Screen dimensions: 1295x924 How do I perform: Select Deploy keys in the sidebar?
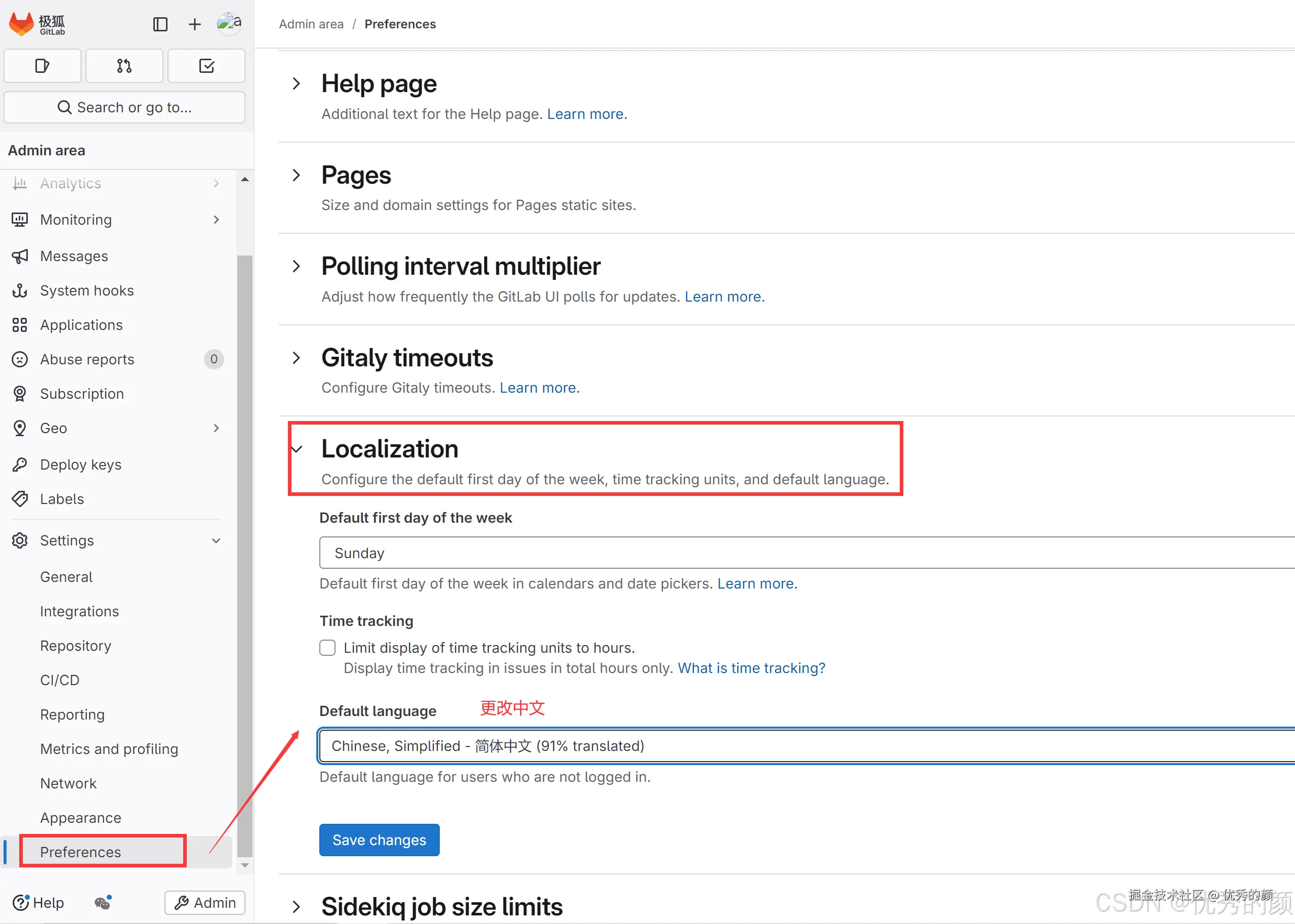(80, 464)
